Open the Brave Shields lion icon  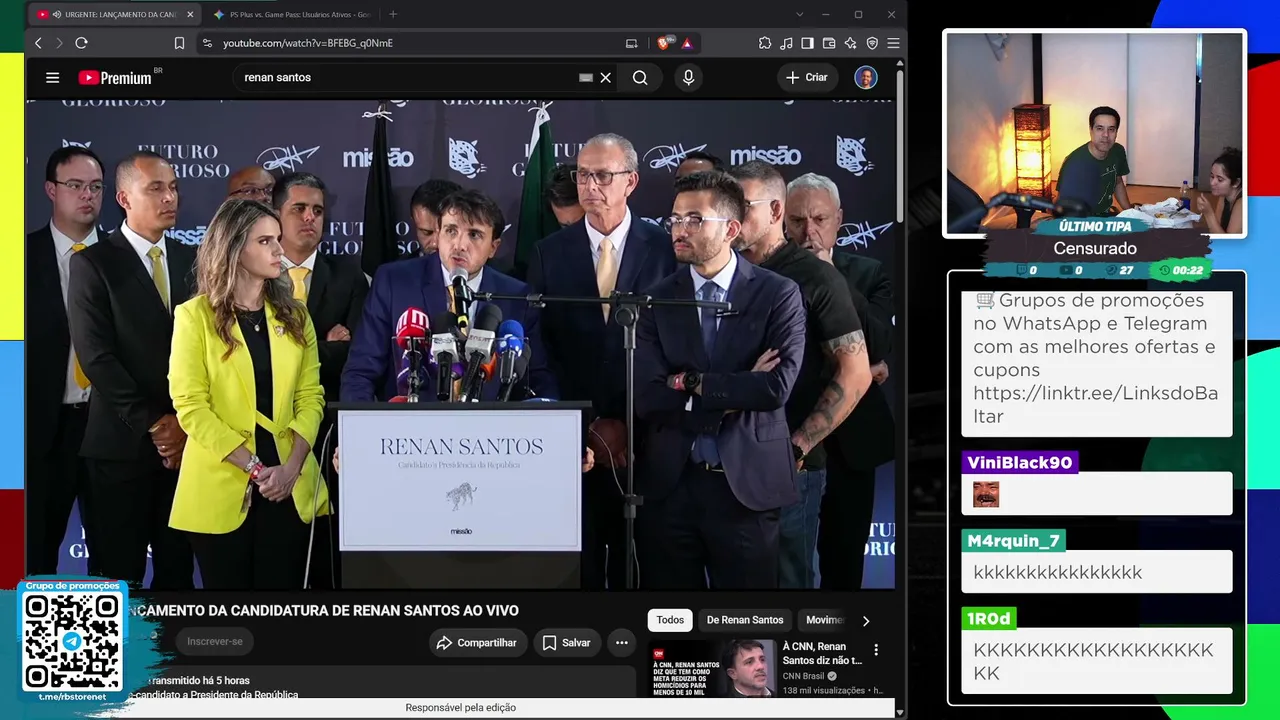664,43
